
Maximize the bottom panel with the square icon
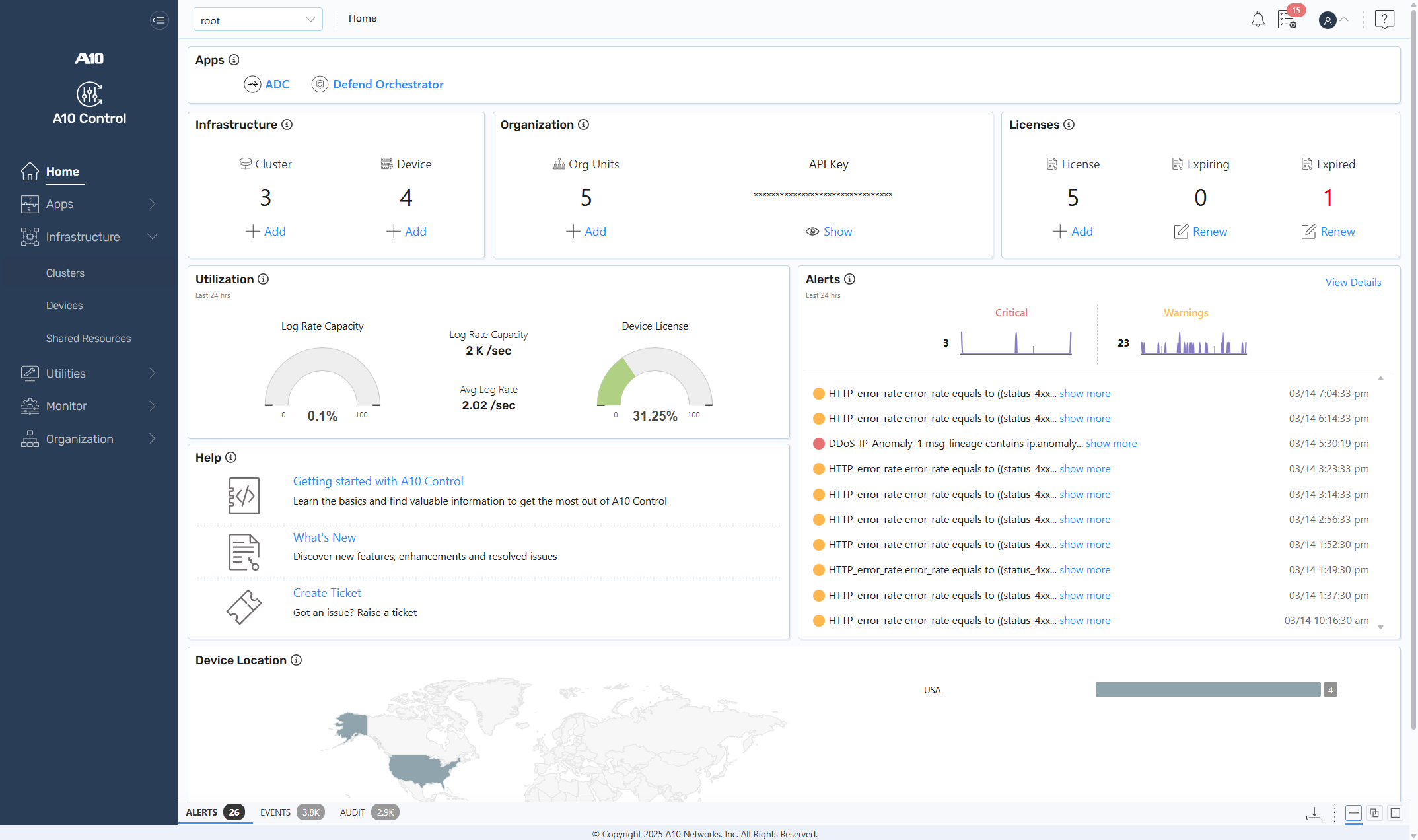tap(1396, 813)
